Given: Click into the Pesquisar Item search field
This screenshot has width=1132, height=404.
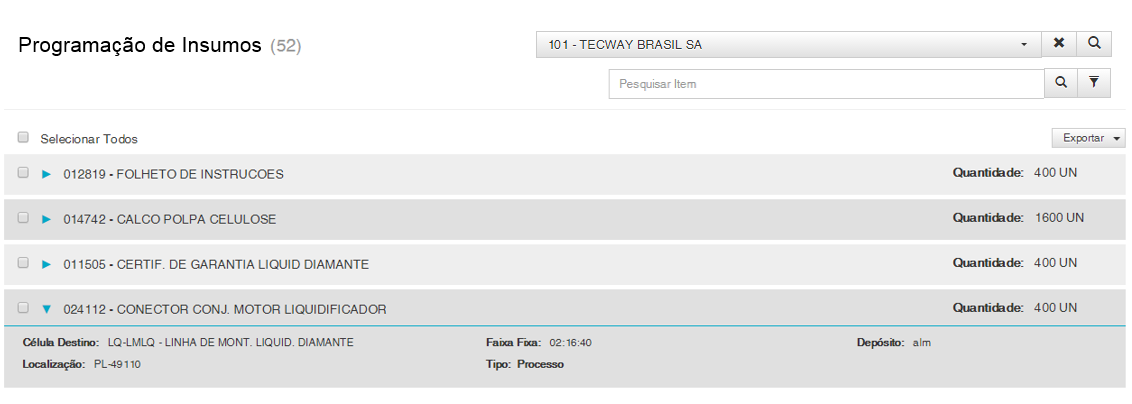Looking at the screenshot, I should pos(826,84).
